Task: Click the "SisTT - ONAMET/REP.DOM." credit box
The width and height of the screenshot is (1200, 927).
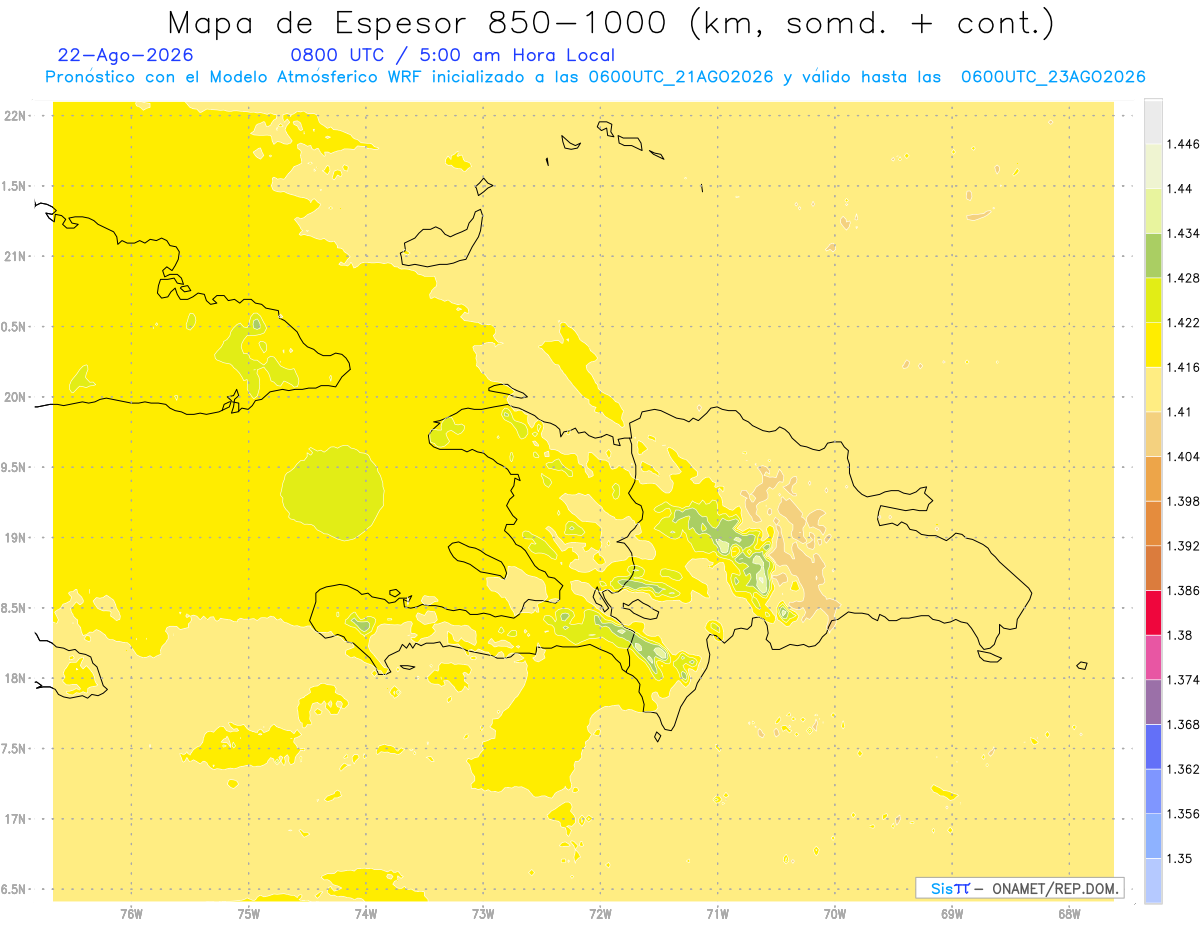Action: (1019, 888)
